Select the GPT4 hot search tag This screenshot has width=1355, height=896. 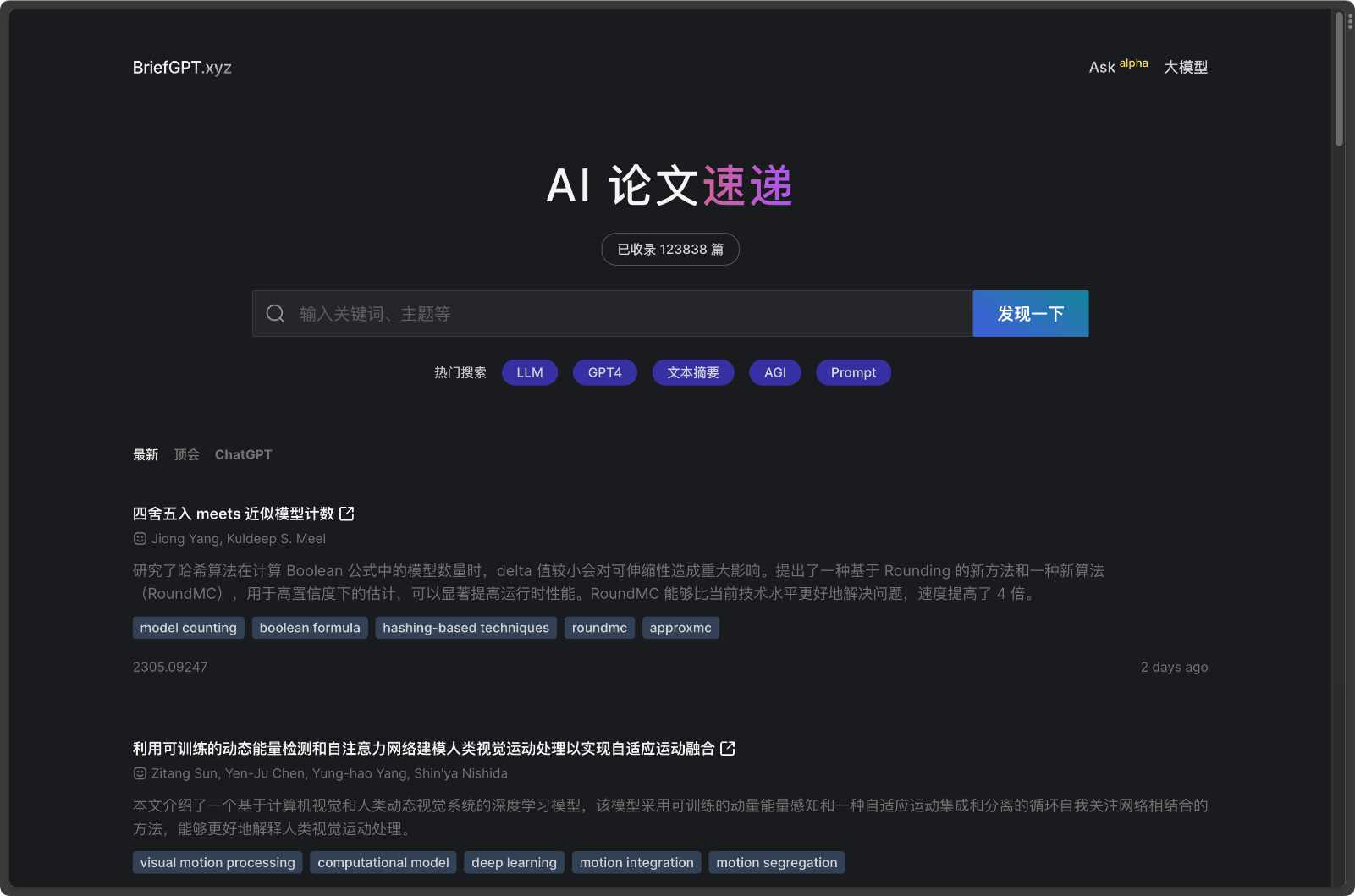tap(604, 372)
